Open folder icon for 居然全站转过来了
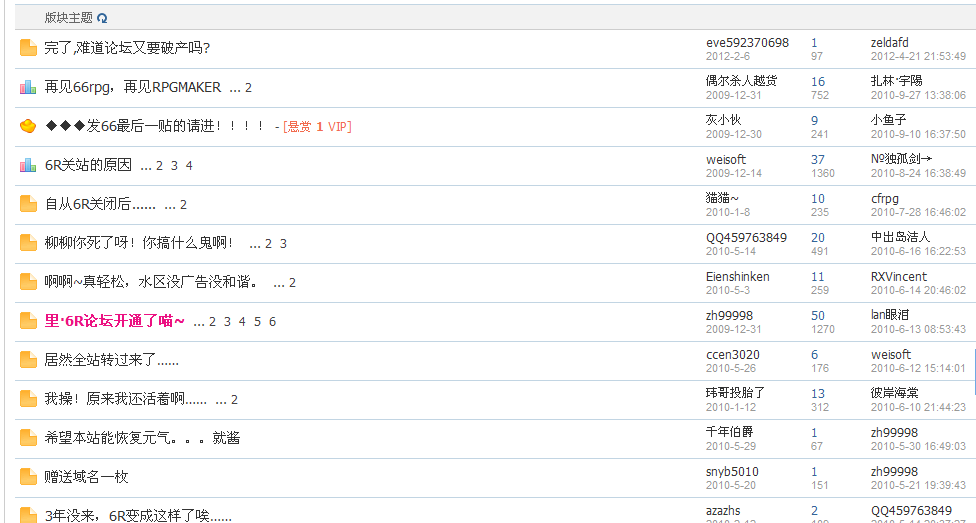Image resolution: width=976 pixels, height=523 pixels. click(28, 360)
